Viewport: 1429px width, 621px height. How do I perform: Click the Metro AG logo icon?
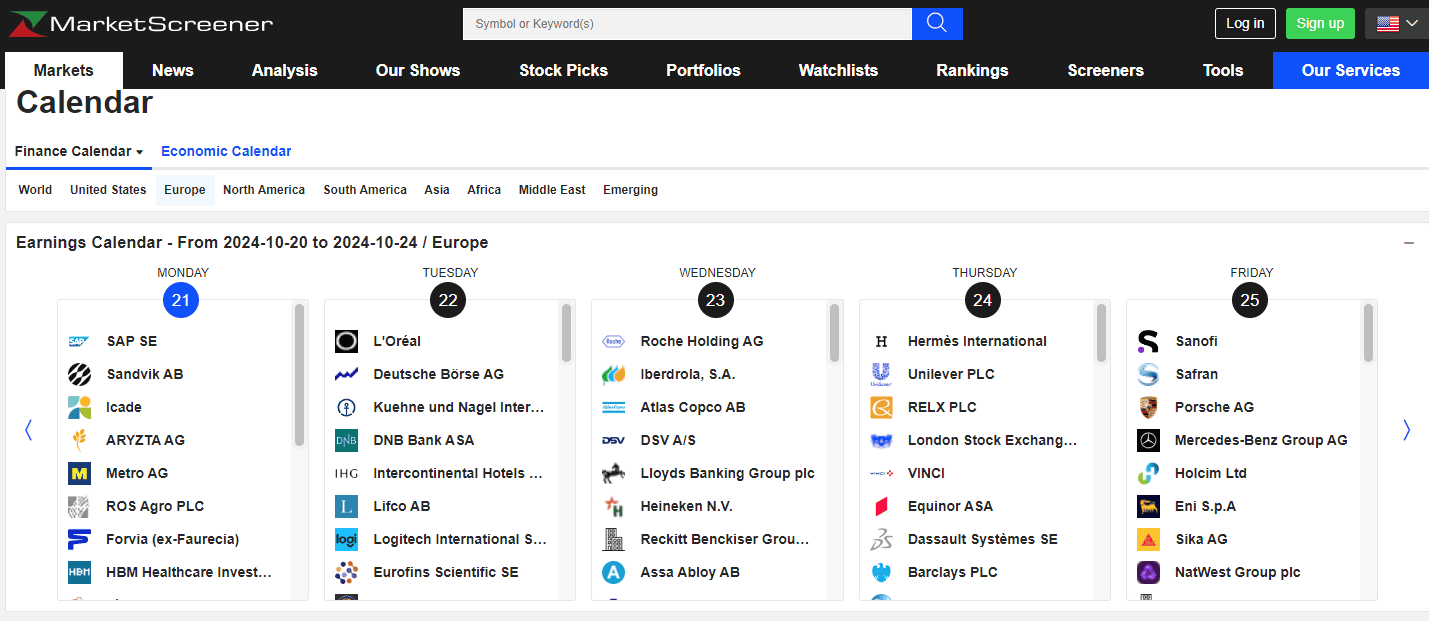[79, 473]
